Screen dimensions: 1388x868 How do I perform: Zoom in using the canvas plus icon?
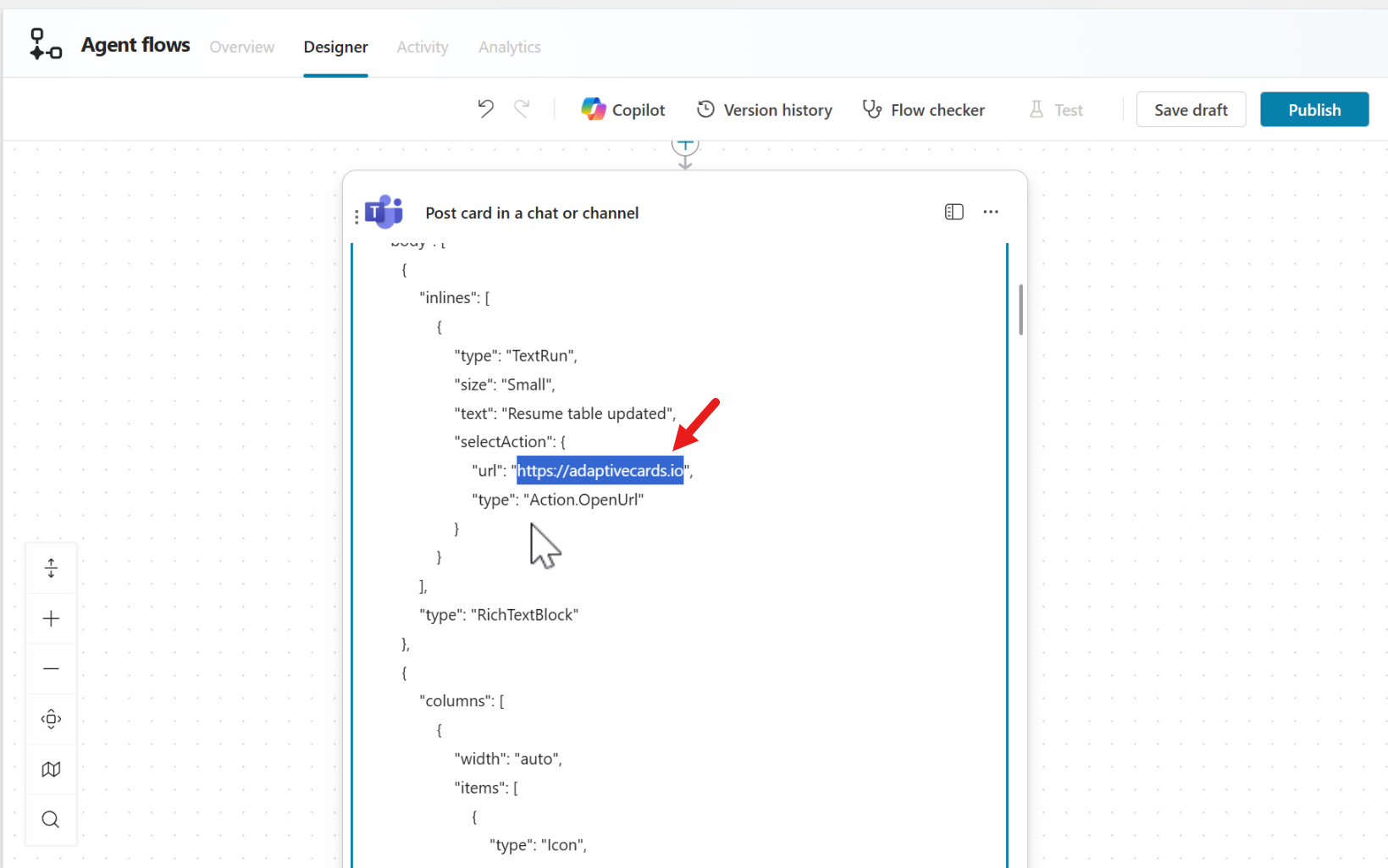pos(51,618)
